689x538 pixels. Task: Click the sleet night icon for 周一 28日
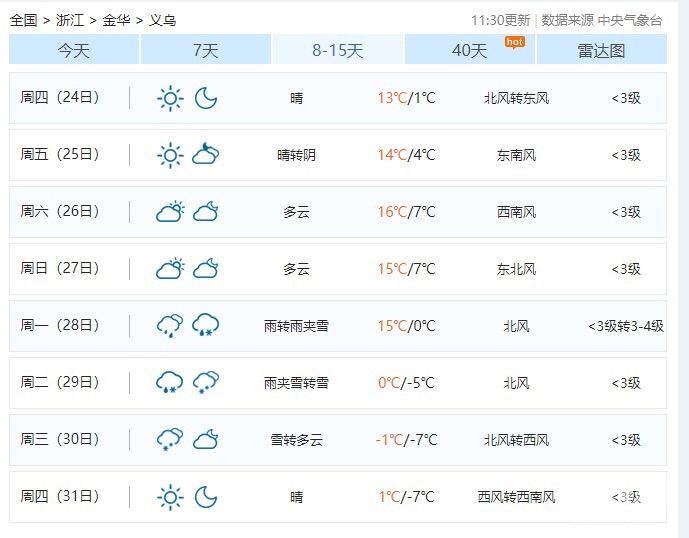coord(206,326)
